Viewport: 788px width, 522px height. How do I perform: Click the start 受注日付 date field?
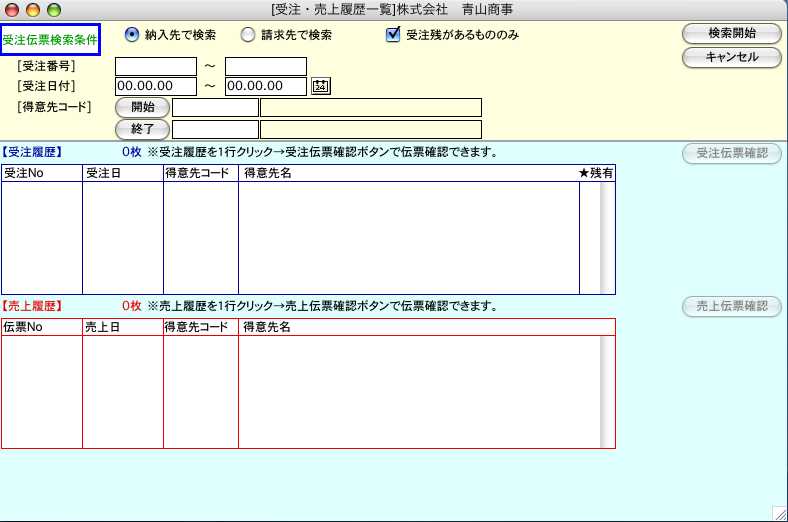click(x=155, y=86)
